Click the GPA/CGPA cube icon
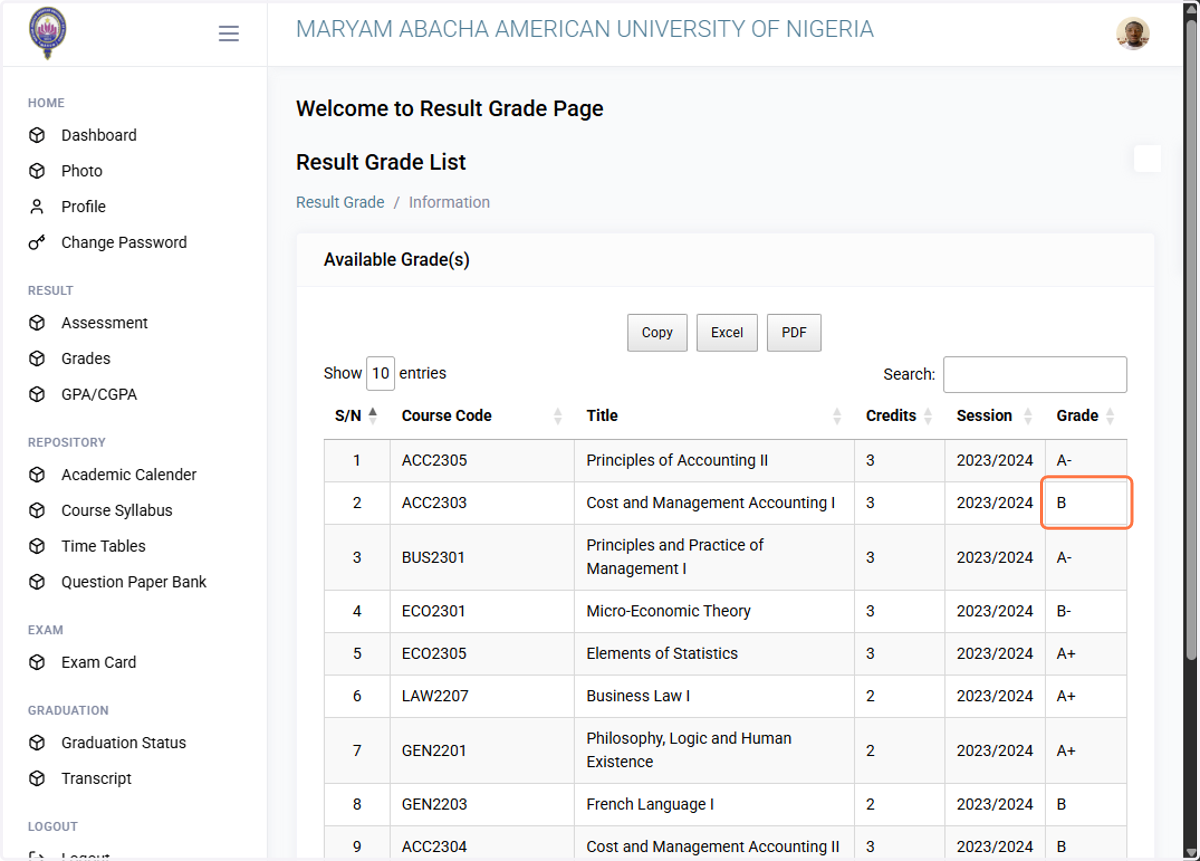 (37, 395)
